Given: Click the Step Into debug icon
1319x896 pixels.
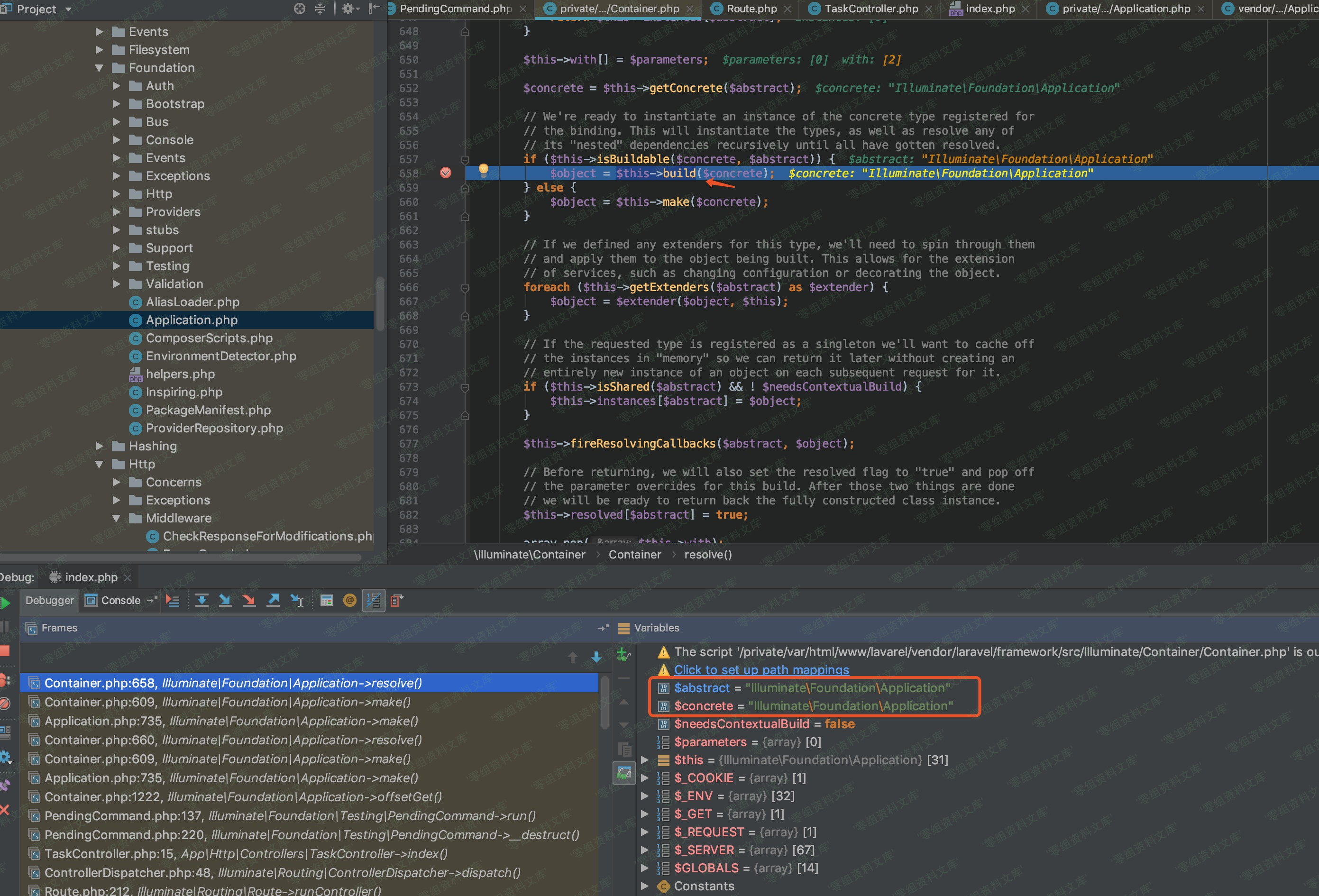Looking at the screenshot, I should [225, 600].
